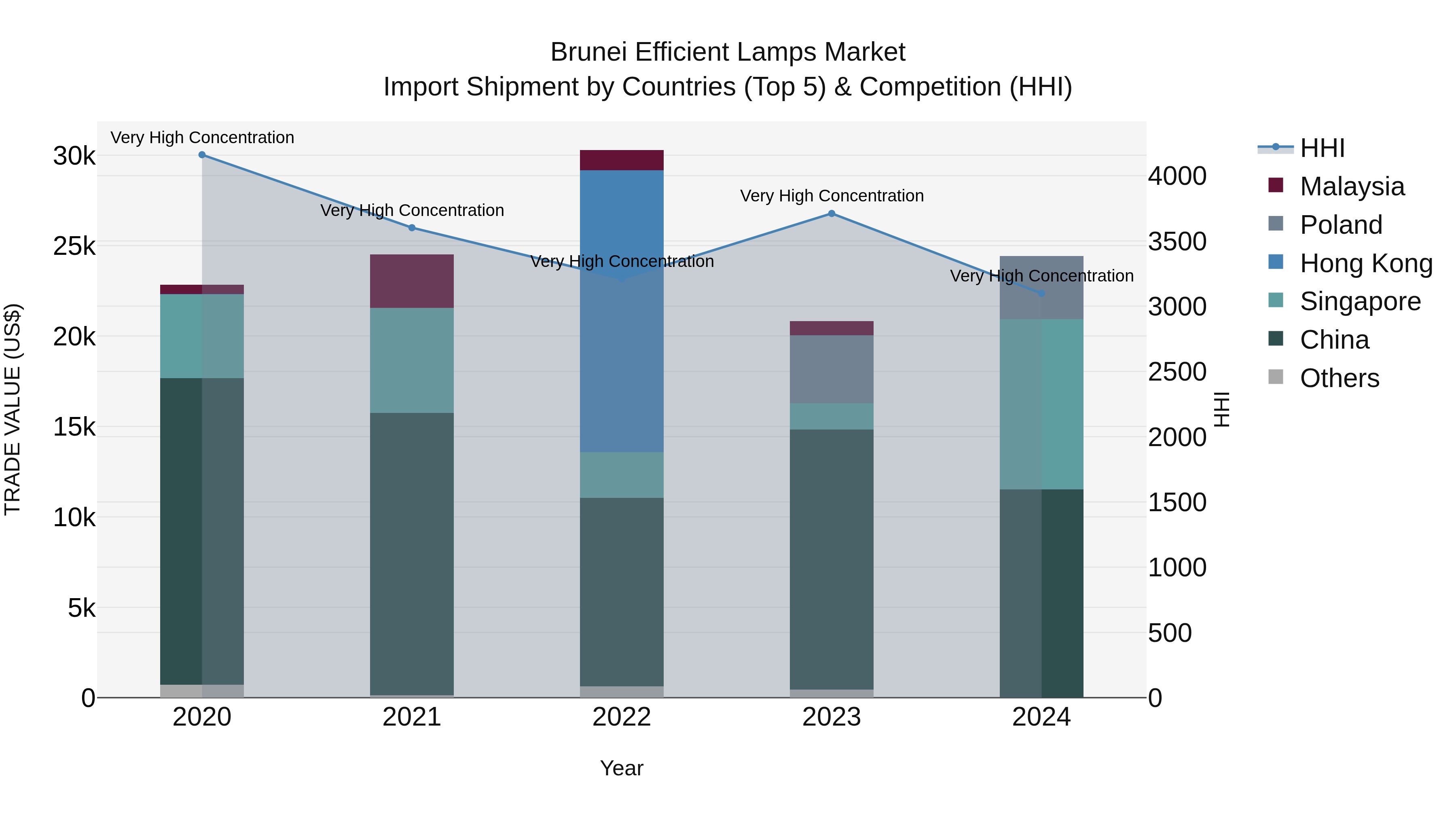
Task: Toggle Singapore series in legend
Action: [1345, 301]
